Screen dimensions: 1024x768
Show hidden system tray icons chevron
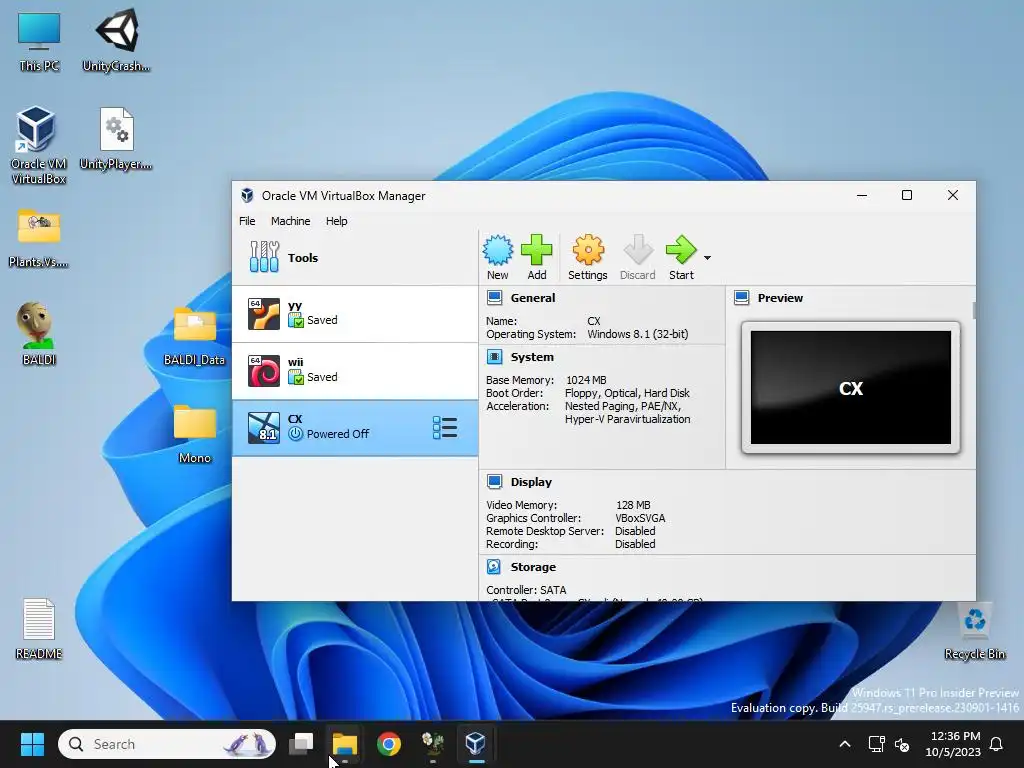coord(844,744)
